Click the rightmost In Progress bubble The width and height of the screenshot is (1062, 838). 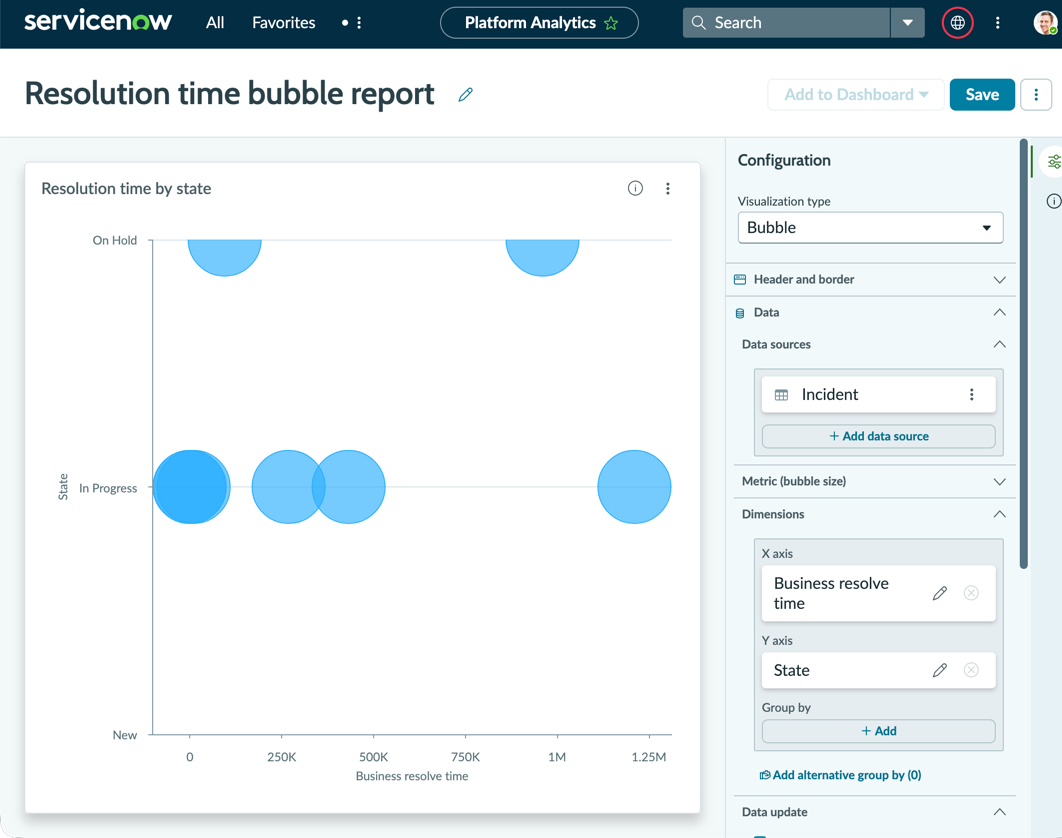coord(634,486)
